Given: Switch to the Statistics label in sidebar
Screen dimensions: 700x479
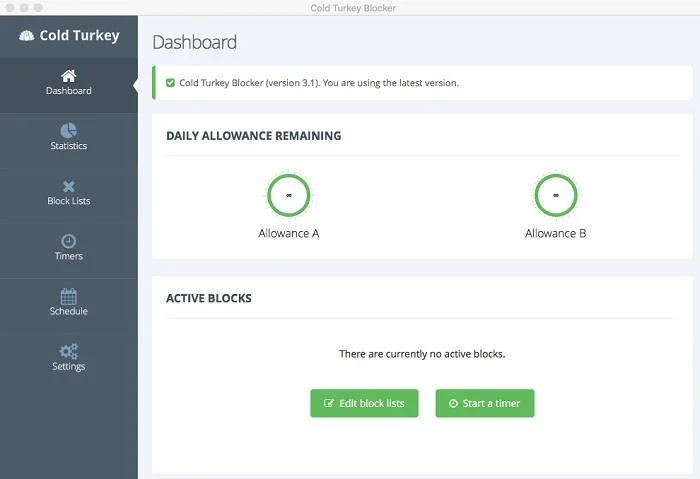Looking at the screenshot, I should click(68, 146).
